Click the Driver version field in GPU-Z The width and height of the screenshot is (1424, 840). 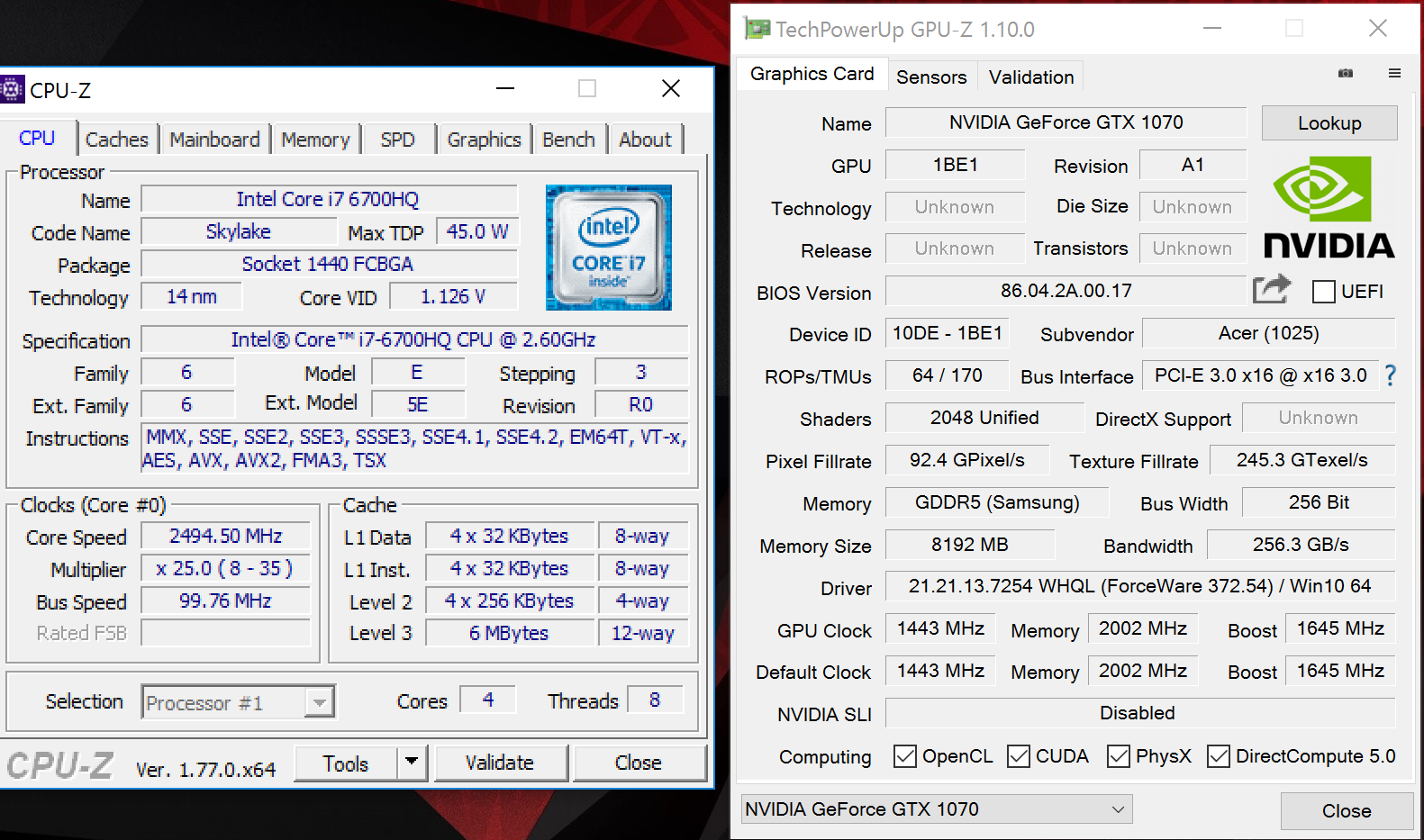pyautogui.click(x=1140, y=586)
